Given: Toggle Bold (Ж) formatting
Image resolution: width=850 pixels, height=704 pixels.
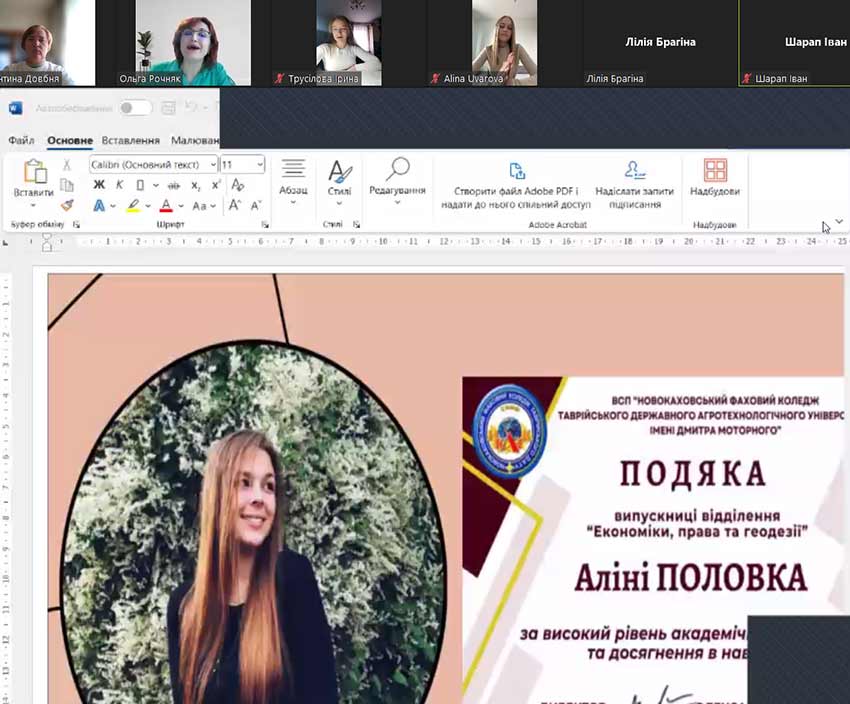Looking at the screenshot, I should point(98,185).
